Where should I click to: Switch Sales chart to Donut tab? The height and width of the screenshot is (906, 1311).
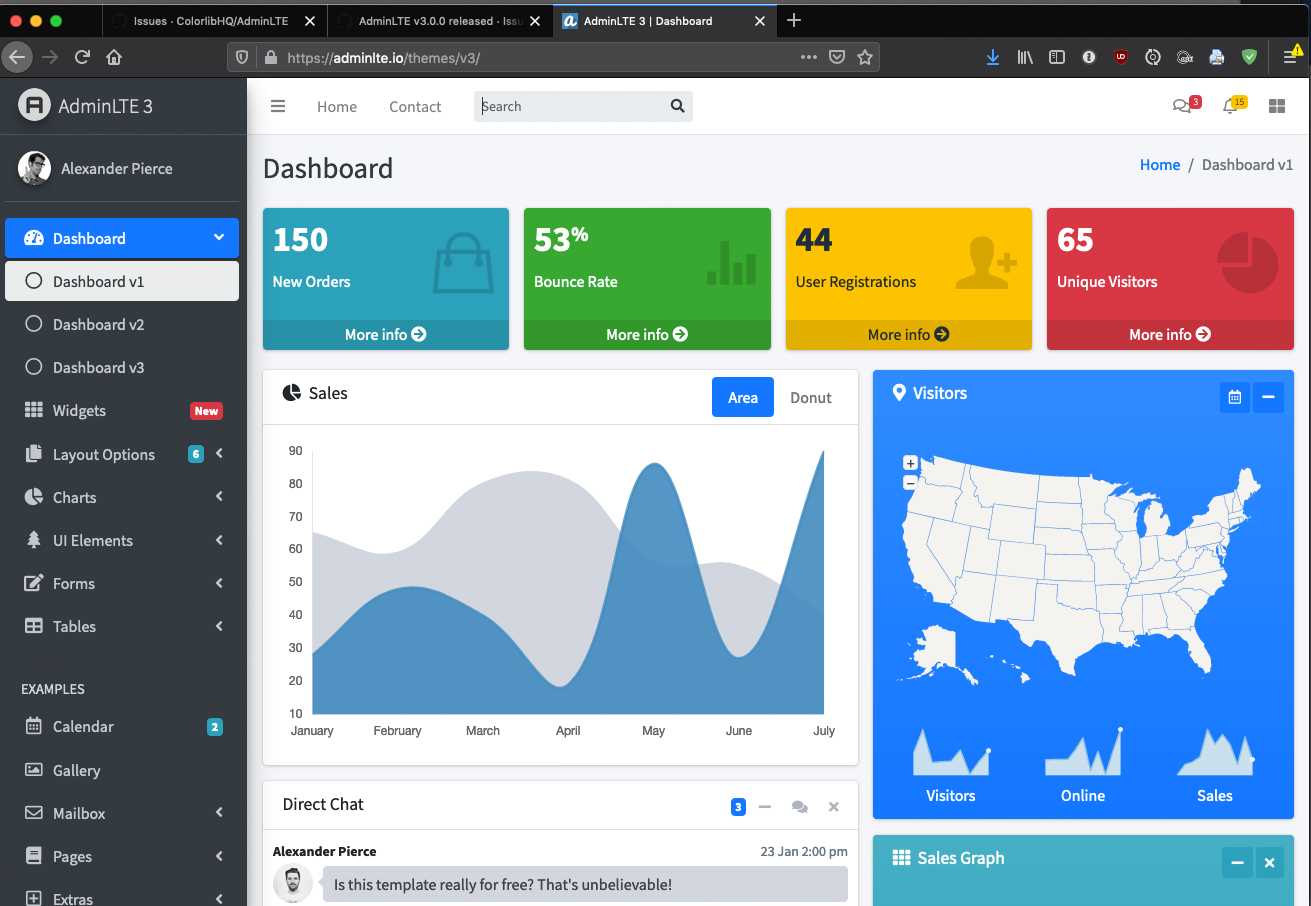pos(811,397)
